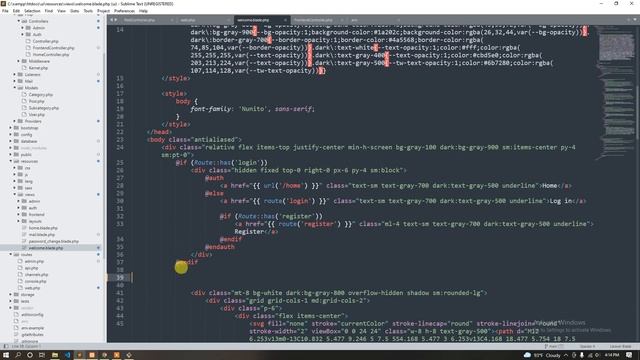The width and height of the screenshot is (640, 360).
Task: Open the Project menu
Action: (103, 11)
